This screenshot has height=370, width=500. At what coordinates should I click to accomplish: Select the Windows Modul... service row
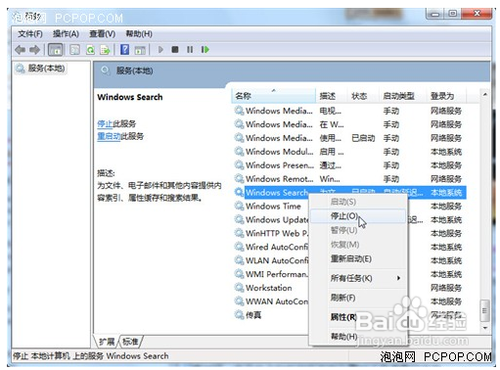(x=349, y=152)
